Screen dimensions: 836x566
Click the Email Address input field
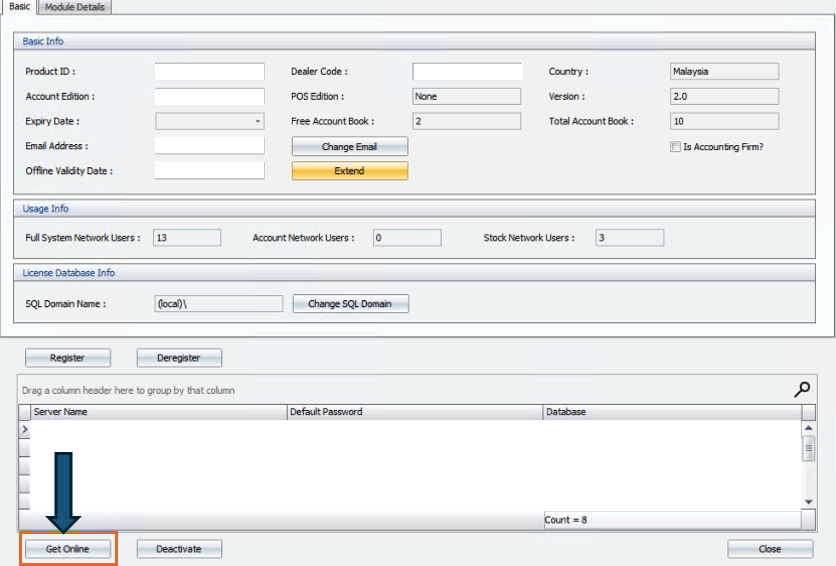click(x=209, y=147)
